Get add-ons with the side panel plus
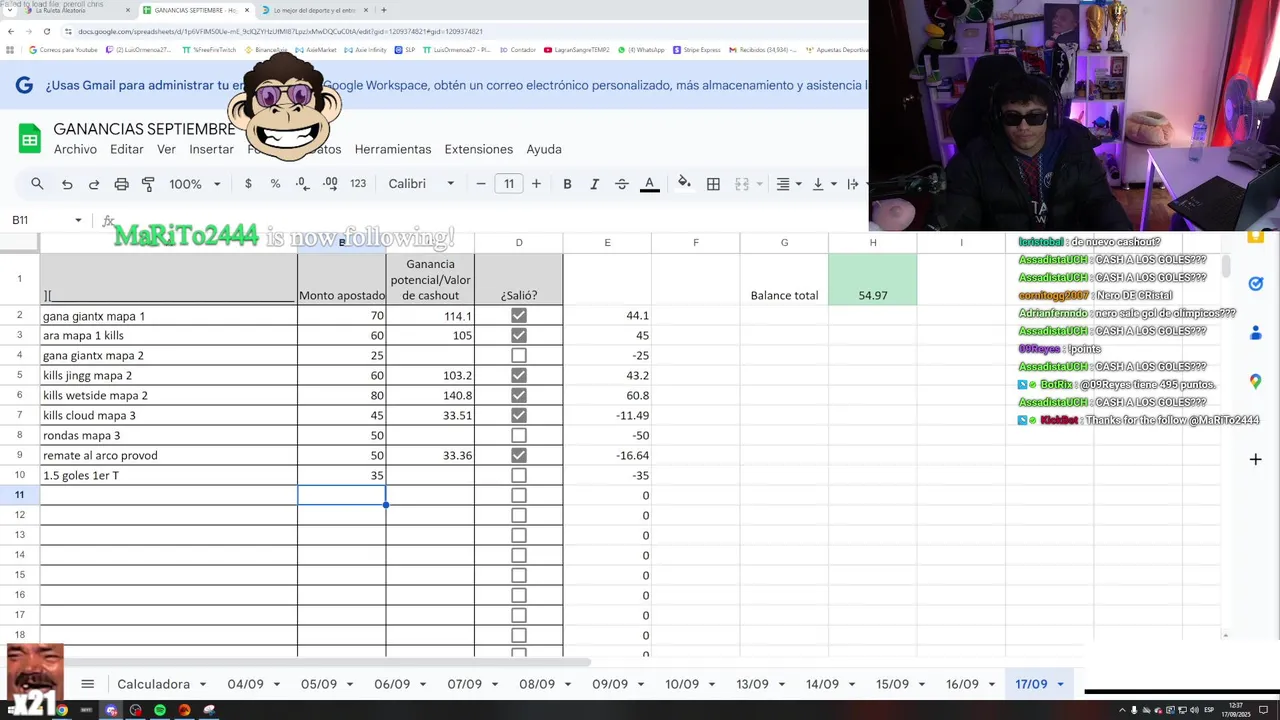The height and width of the screenshot is (720, 1280). tap(1255, 460)
